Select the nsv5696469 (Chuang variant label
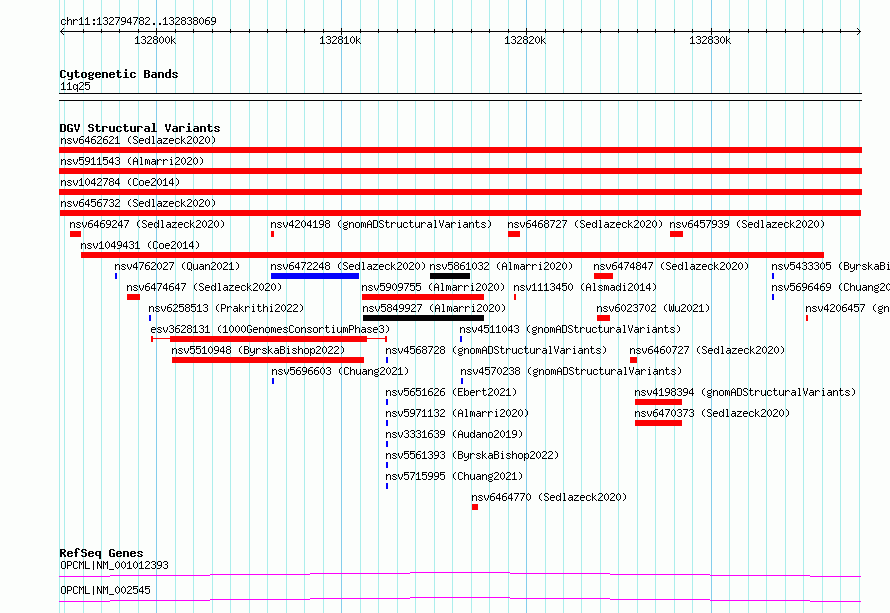Screen dimensions: 890x613 coord(830,287)
